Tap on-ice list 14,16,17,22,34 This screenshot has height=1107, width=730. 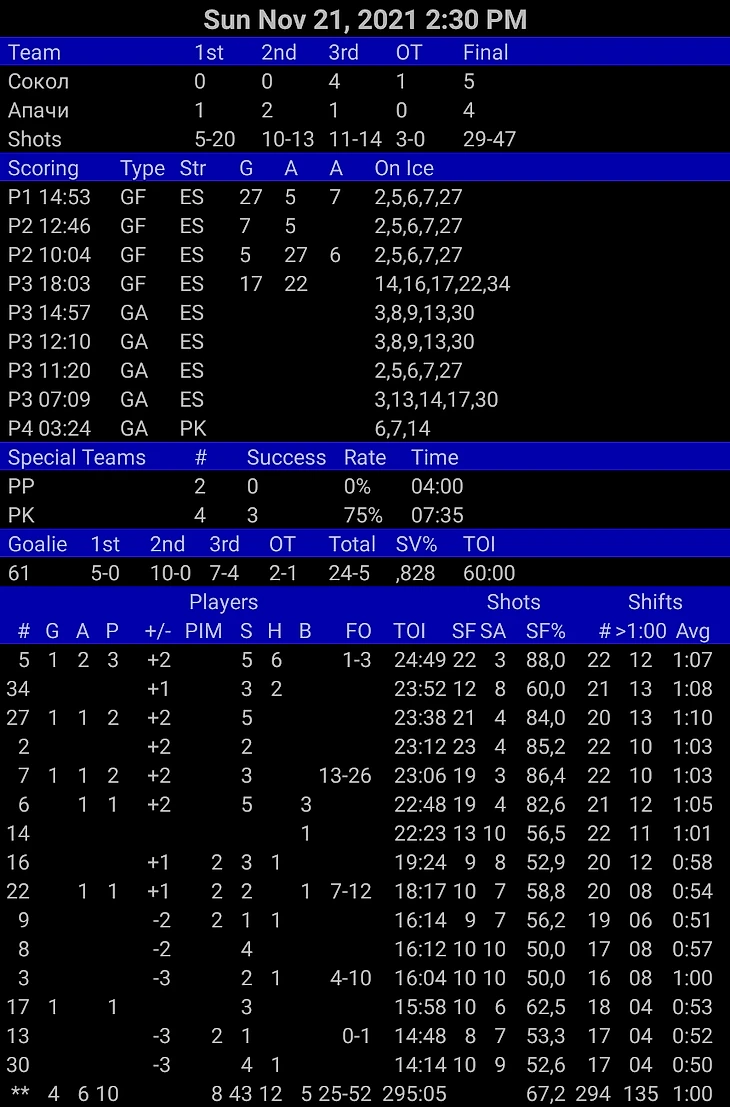[x=442, y=284]
